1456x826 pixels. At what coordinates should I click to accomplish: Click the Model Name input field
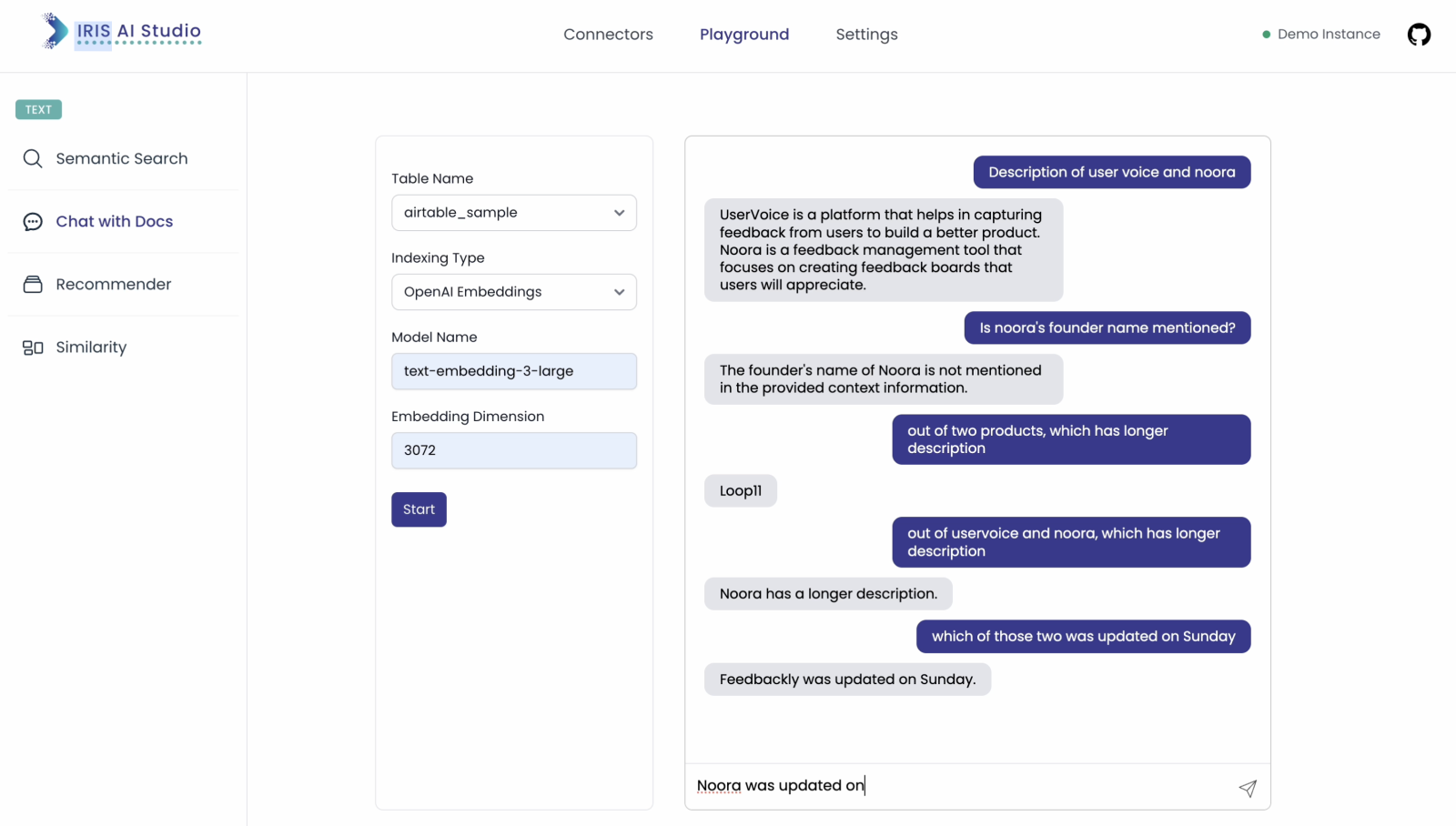[513, 371]
